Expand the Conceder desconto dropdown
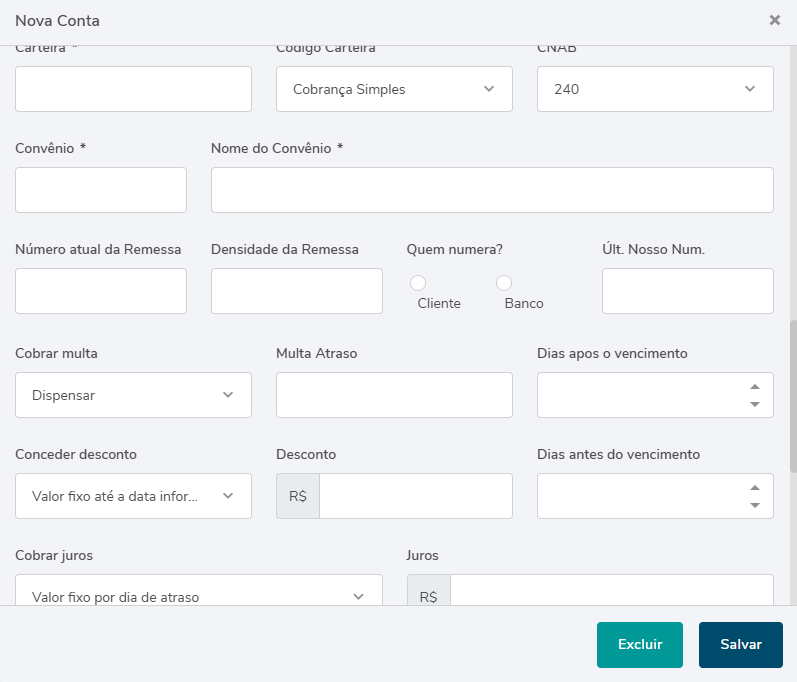 click(x=133, y=496)
